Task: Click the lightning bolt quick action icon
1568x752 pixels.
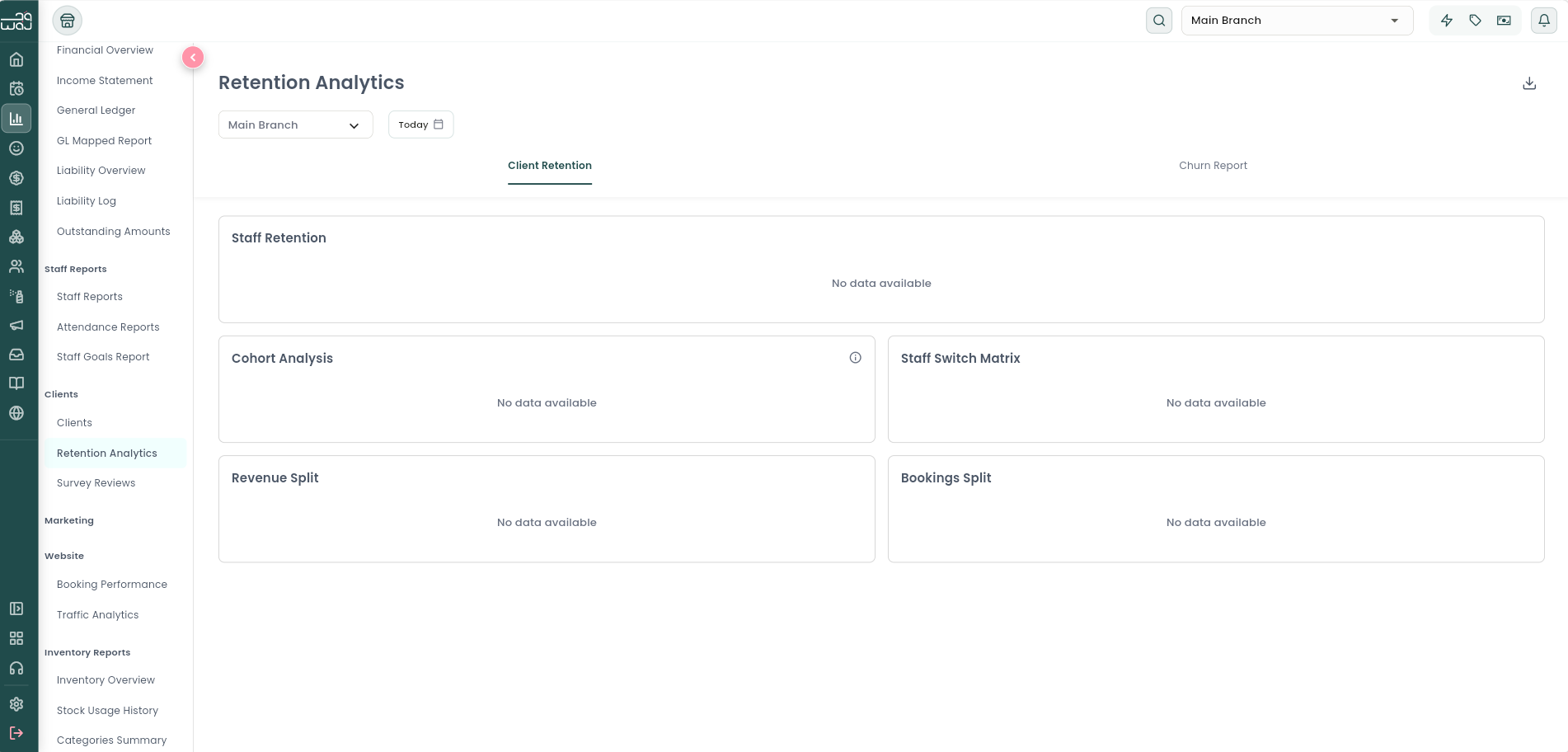Action: pyautogui.click(x=1447, y=21)
